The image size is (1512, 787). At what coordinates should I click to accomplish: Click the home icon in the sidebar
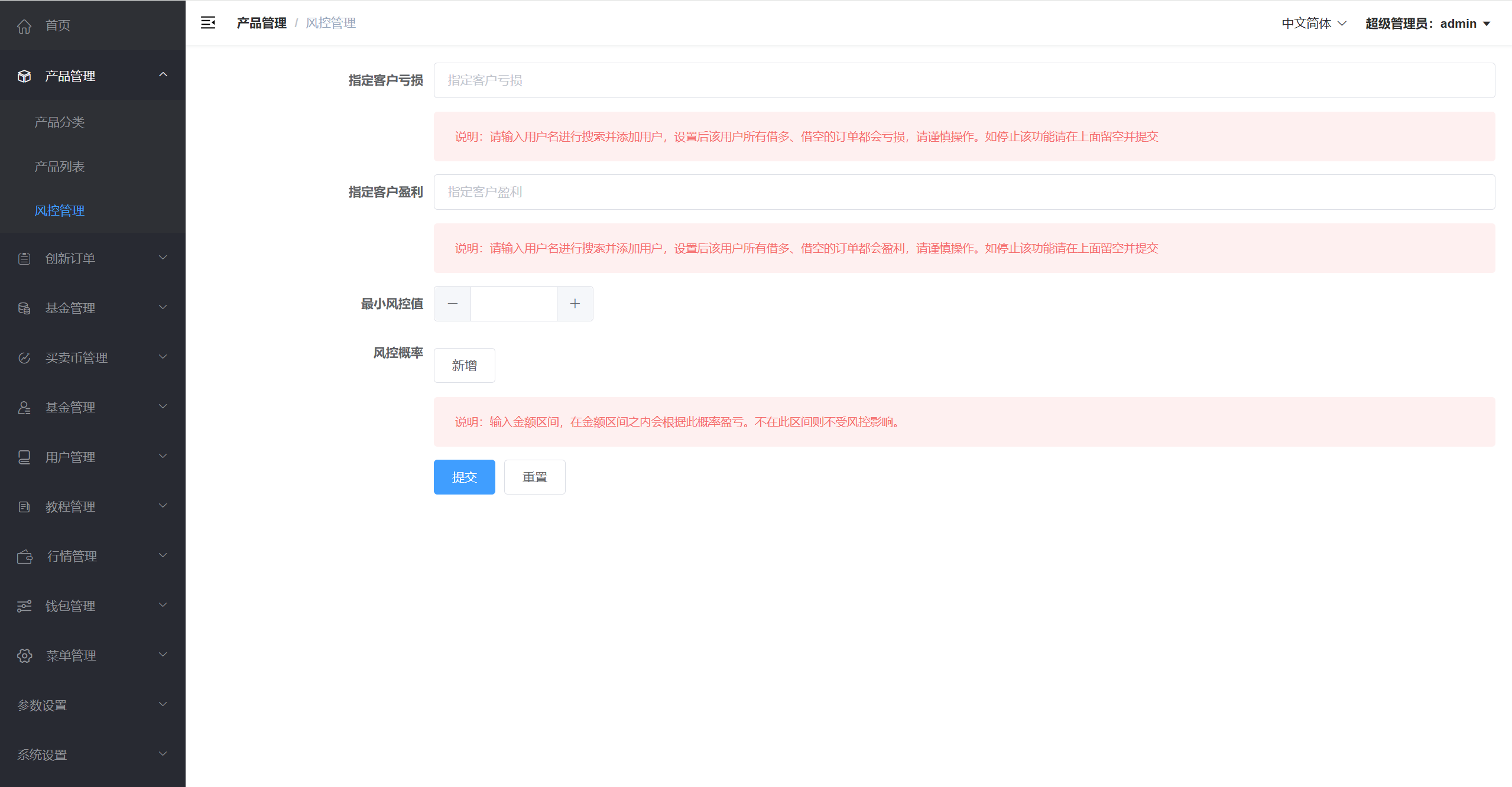pos(24,26)
